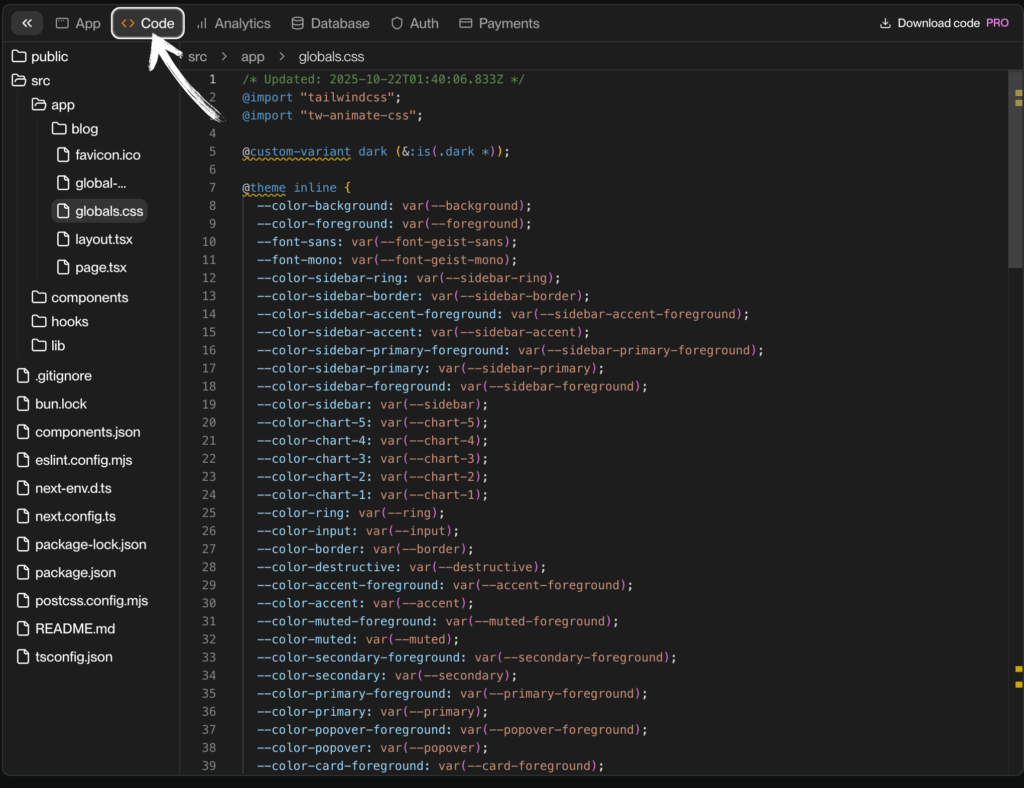The width and height of the screenshot is (1024, 788).
Task: Go to the Auth tab
Action: tap(414, 23)
